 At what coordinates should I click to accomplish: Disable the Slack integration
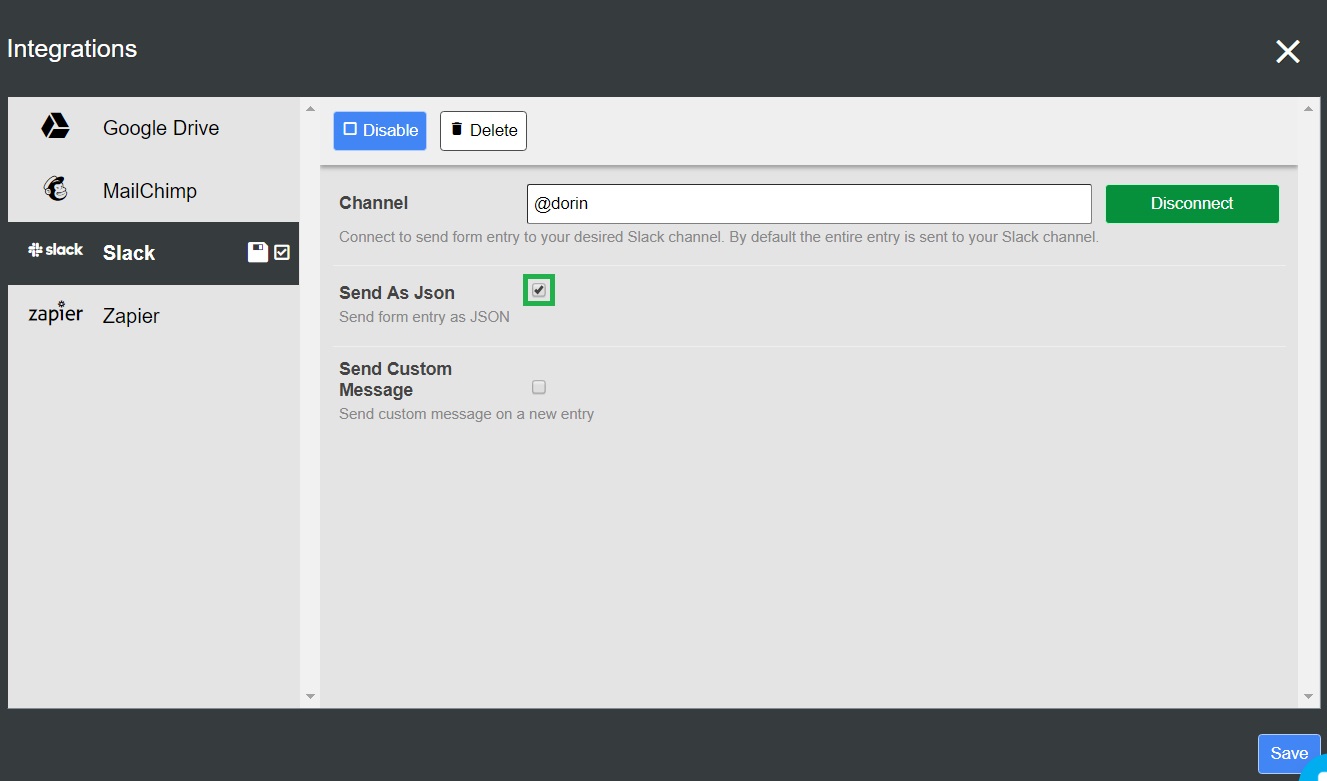pyautogui.click(x=380, y=130)
